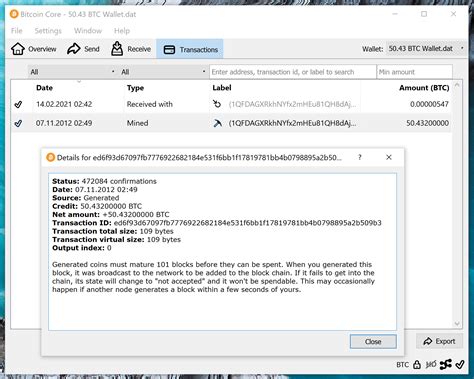Click the sync status checkmark icon
Viewport: 474px width, 379px height.
click(x=460, y=365)
